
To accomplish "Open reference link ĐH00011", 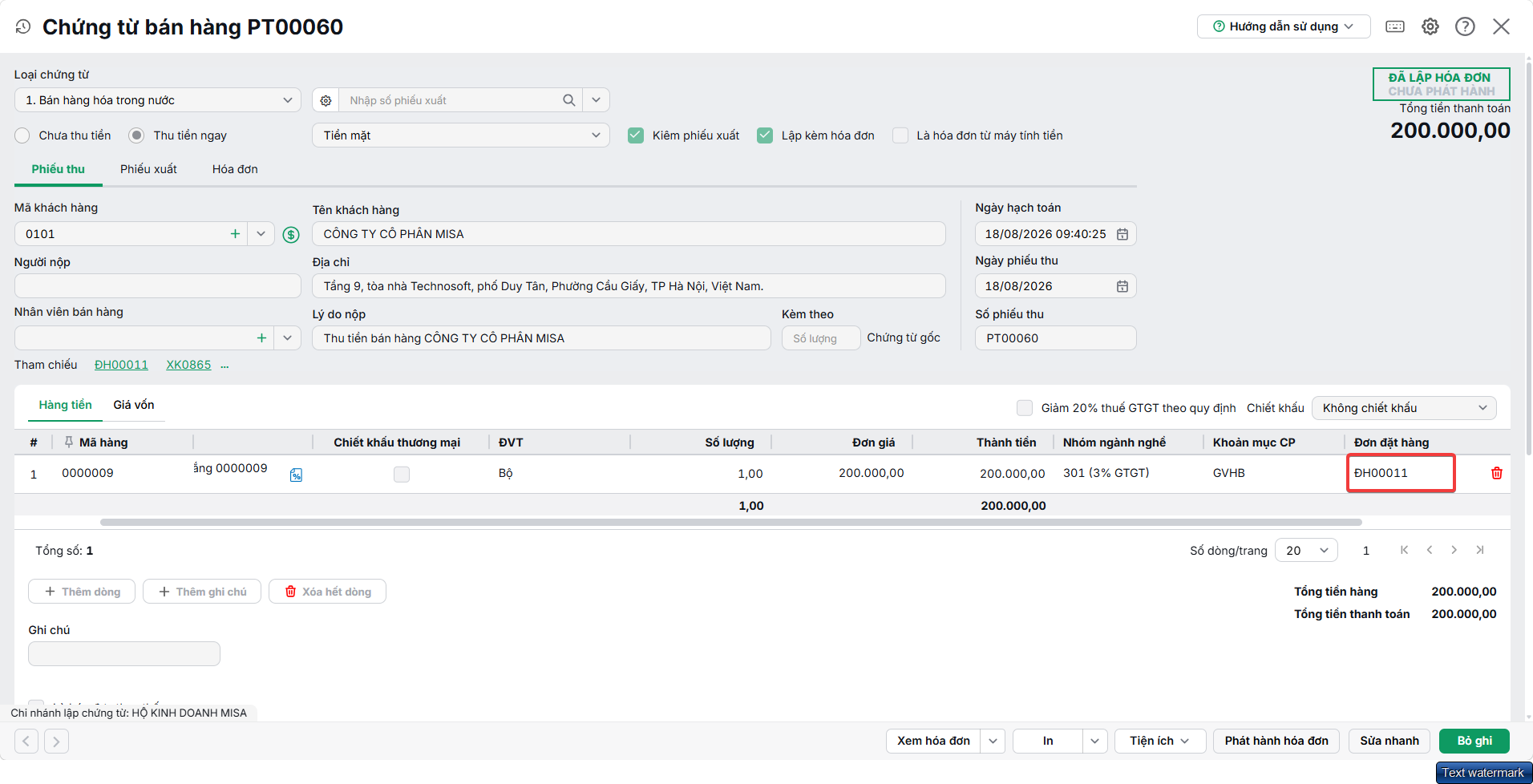I will coord(121,365).
